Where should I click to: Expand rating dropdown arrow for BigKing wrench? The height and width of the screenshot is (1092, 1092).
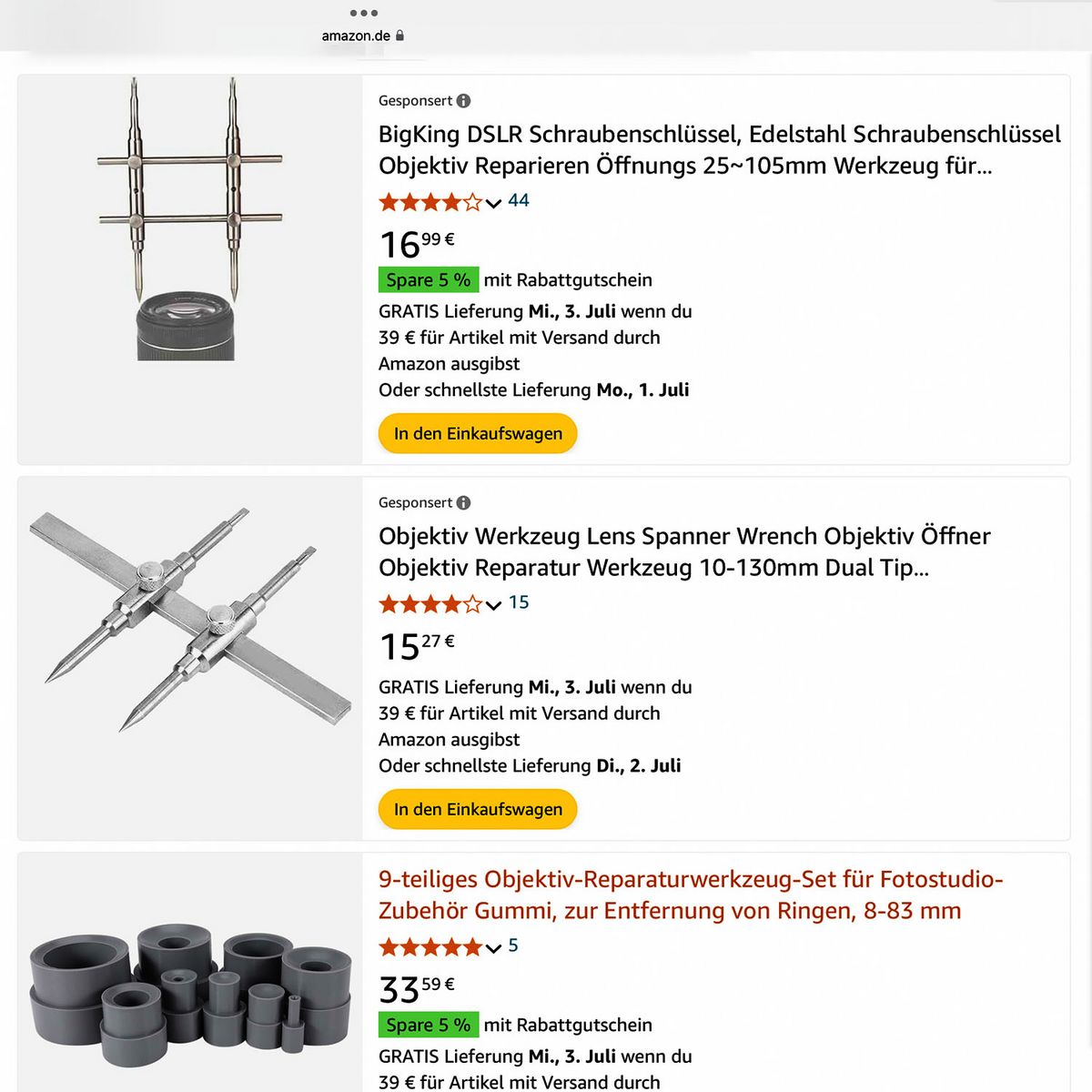(x=493, y=203)
